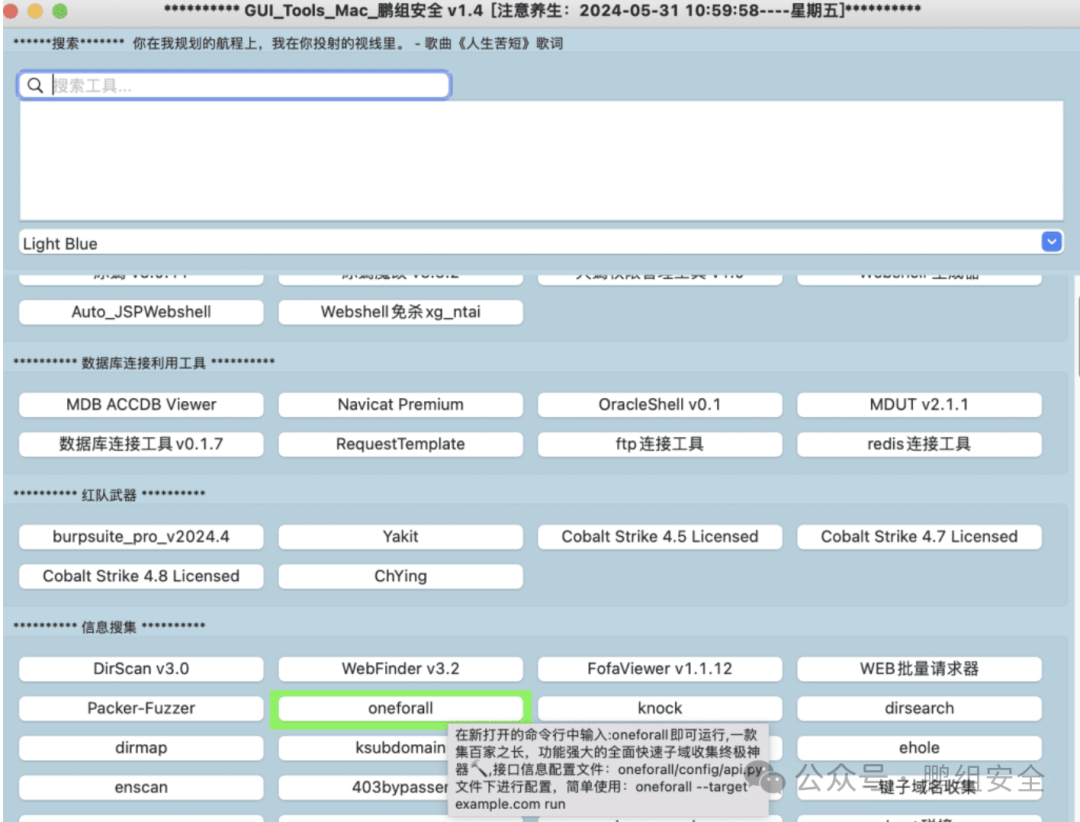
Task: Launch MDUT v2.1.1
Action: [919, 404]
